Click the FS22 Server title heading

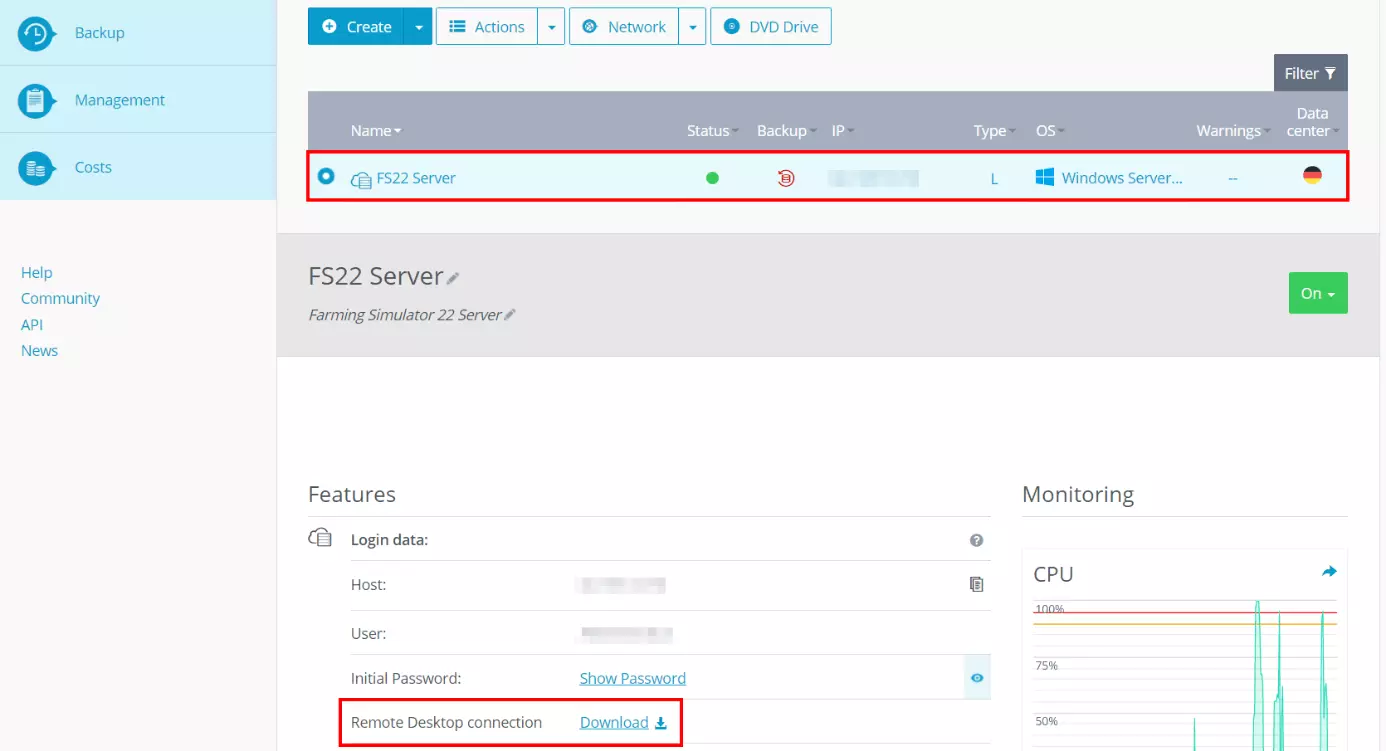376,276
